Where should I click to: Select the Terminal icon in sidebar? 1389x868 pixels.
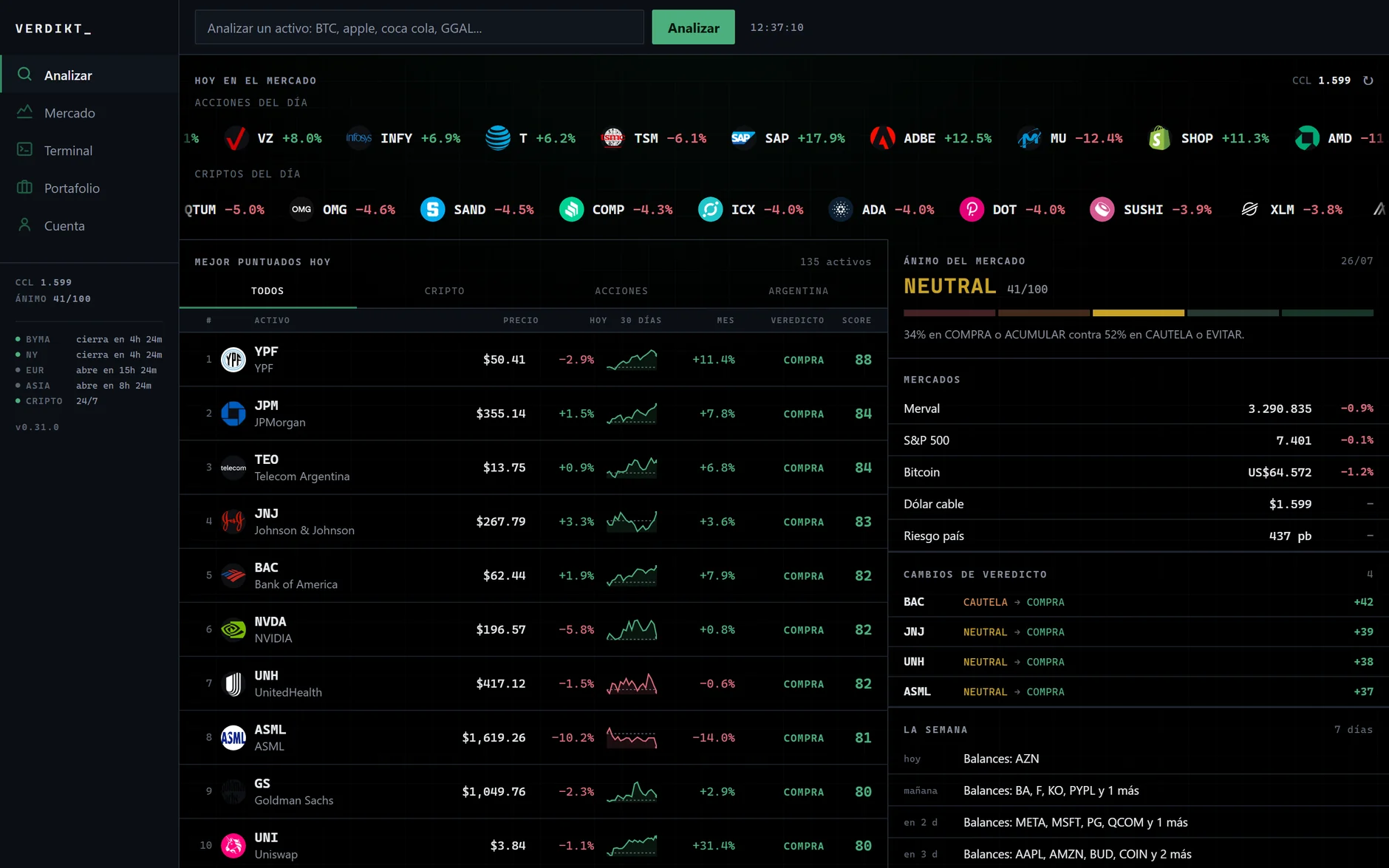(x=24, y=150)
